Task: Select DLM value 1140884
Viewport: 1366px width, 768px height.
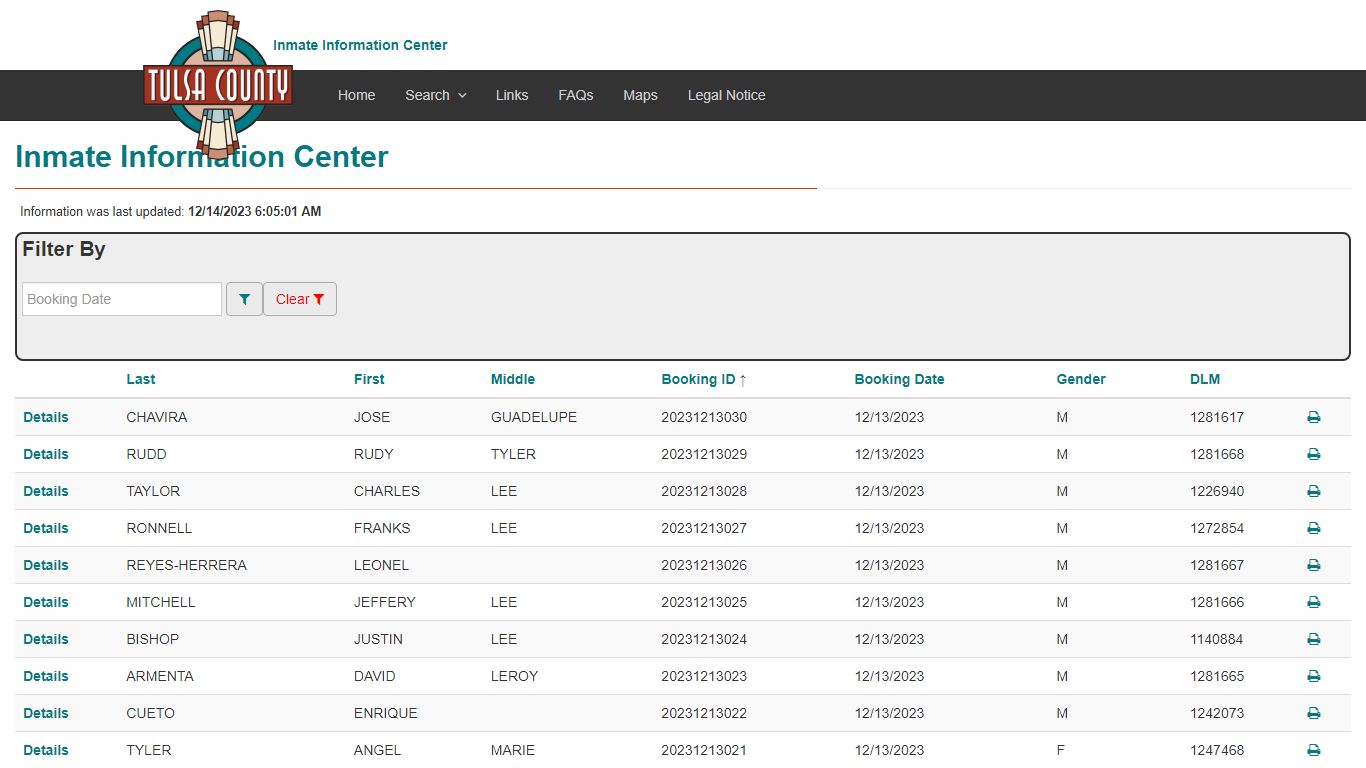Action: tap(1217, 639)
